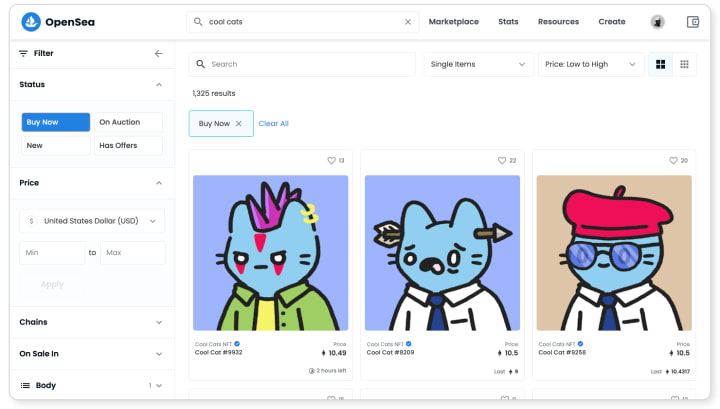Toggle the New status filter
This screenshot has height=409, width=720.
[x=56, y=146]
